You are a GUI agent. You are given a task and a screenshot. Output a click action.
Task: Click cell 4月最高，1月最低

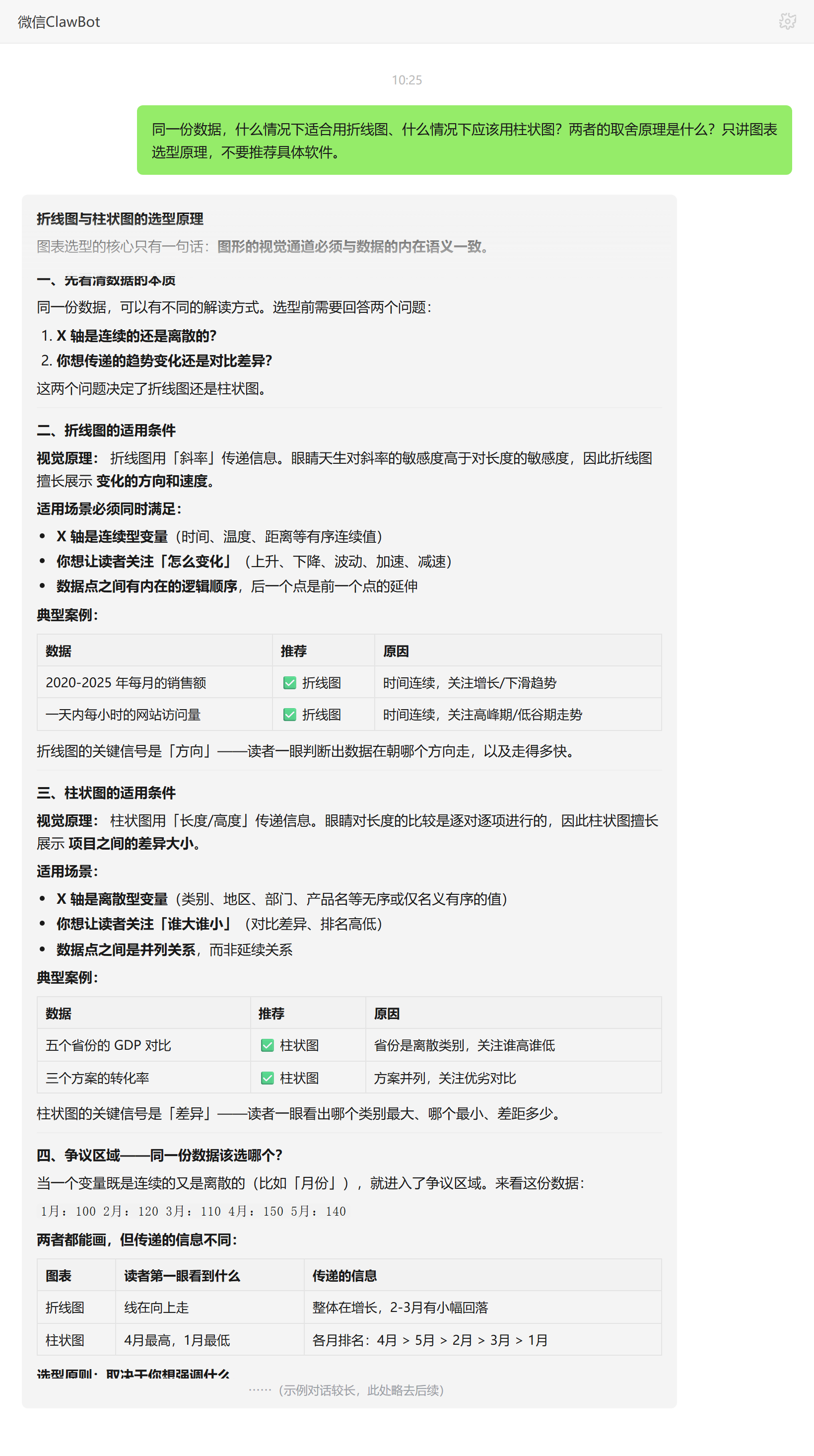[209, 1340]
